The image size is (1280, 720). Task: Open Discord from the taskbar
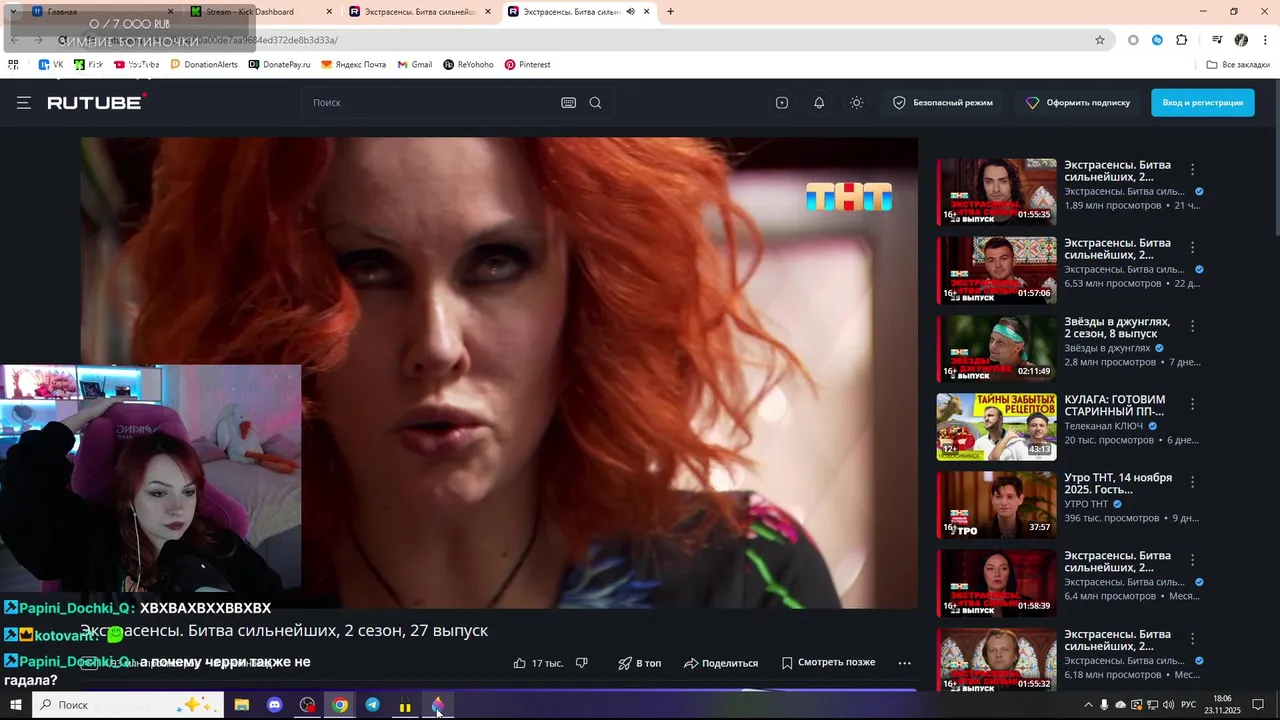(x=275, y=705)
